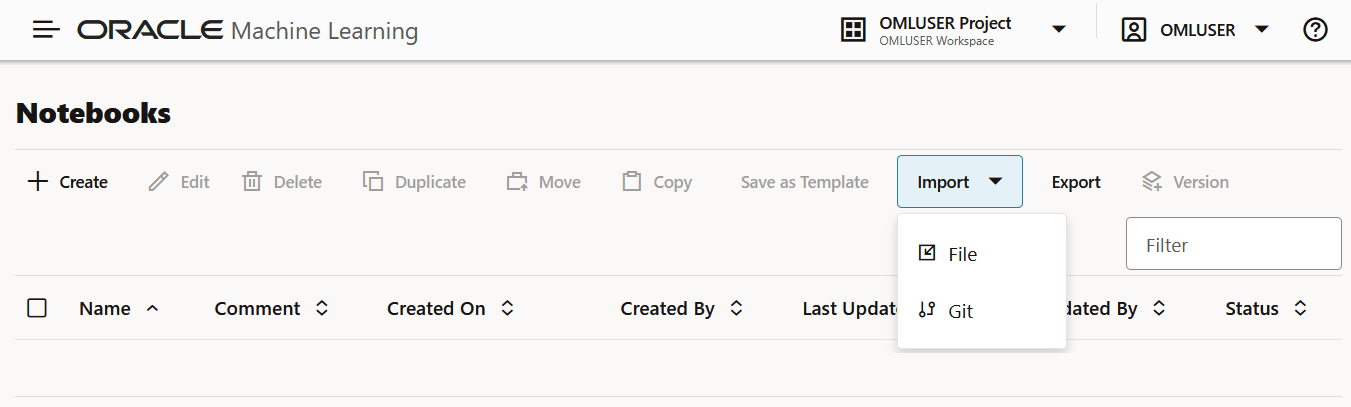This screenshot has height=407, width=1351.
Task: Click the OMLUSER user profile icon
Action: 1133,30
